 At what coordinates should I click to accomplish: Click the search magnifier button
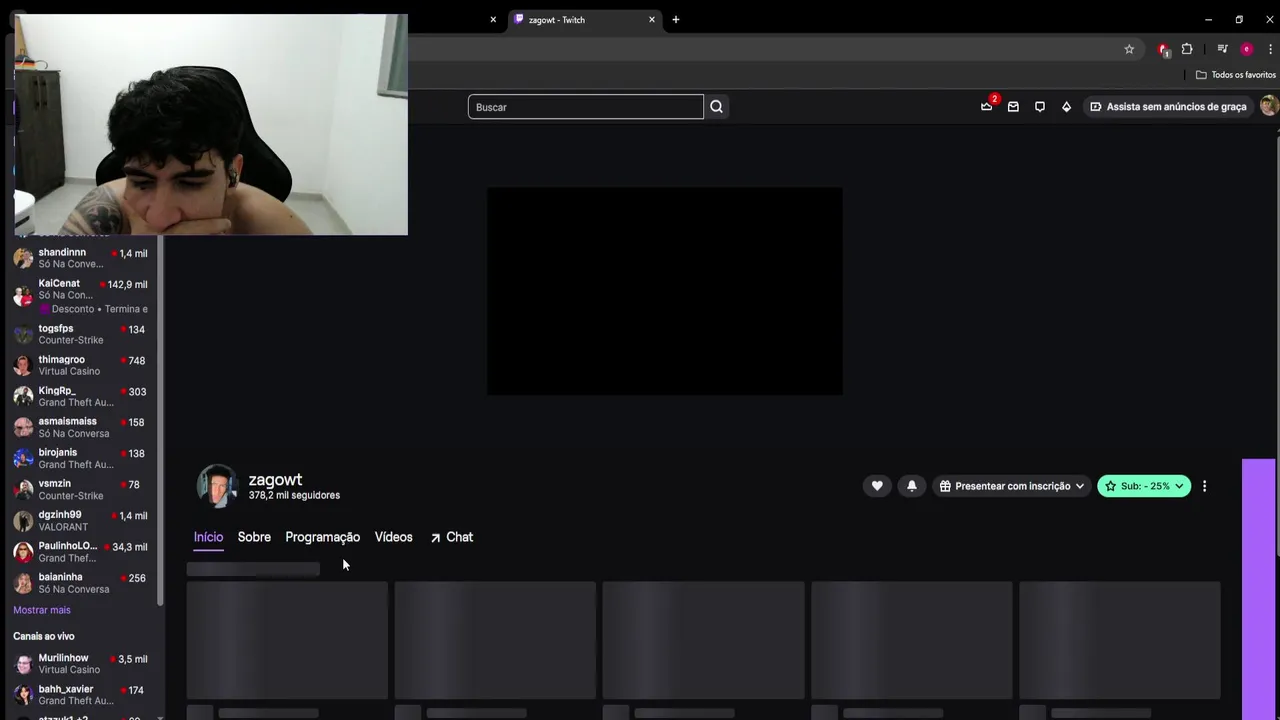(717, 107)
